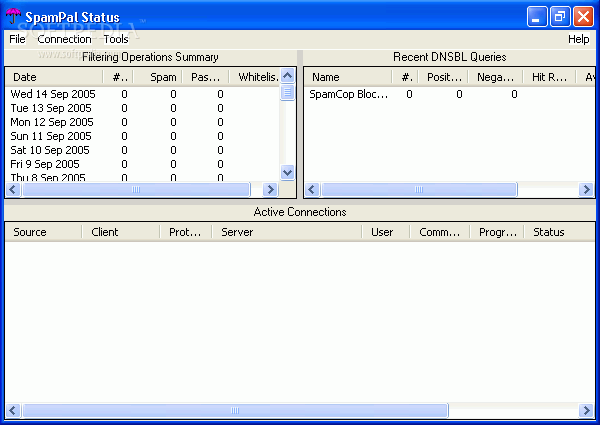Select the Wed 14 Sep 2005 row
The width and height of the screenshot is (600, 425).
point(142,94)
